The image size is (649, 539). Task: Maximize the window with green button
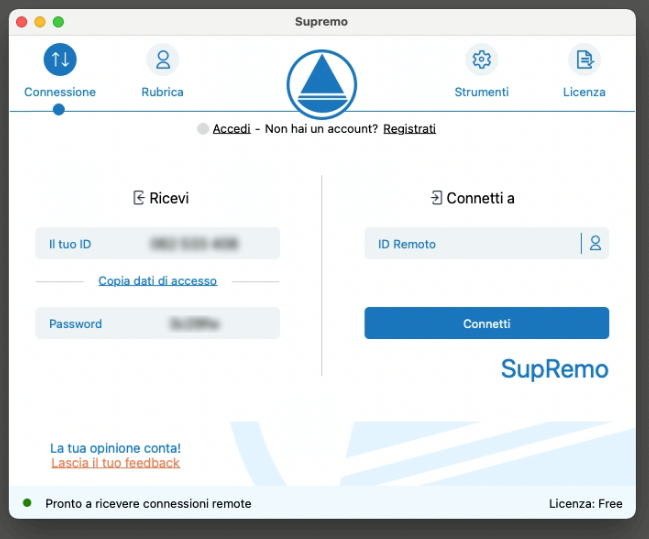(x=58, y=22)
